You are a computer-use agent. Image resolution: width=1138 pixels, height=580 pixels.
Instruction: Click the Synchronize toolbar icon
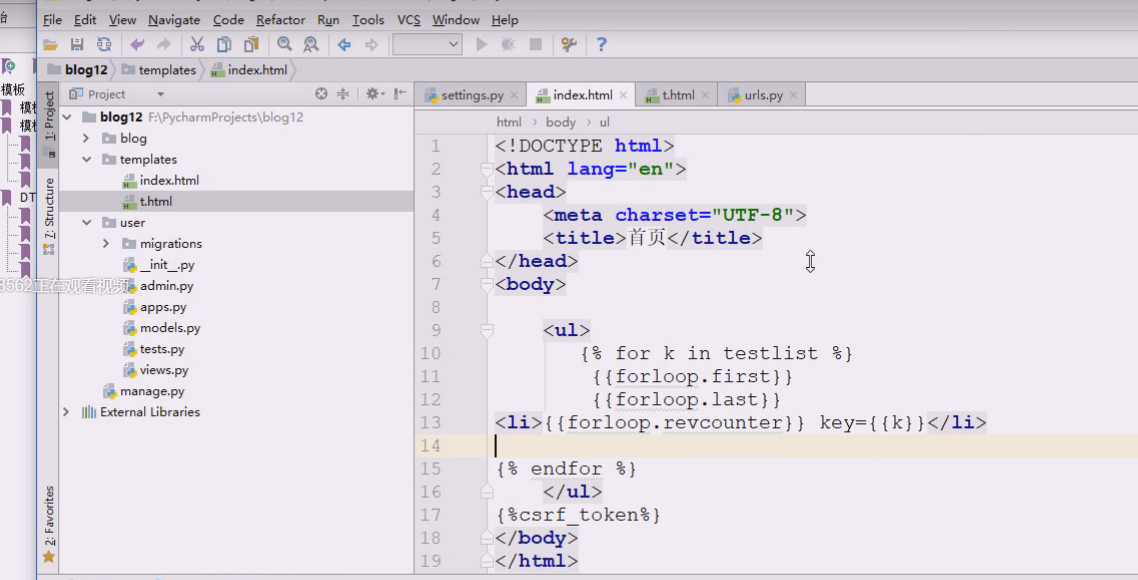click(x=105, y=45)
